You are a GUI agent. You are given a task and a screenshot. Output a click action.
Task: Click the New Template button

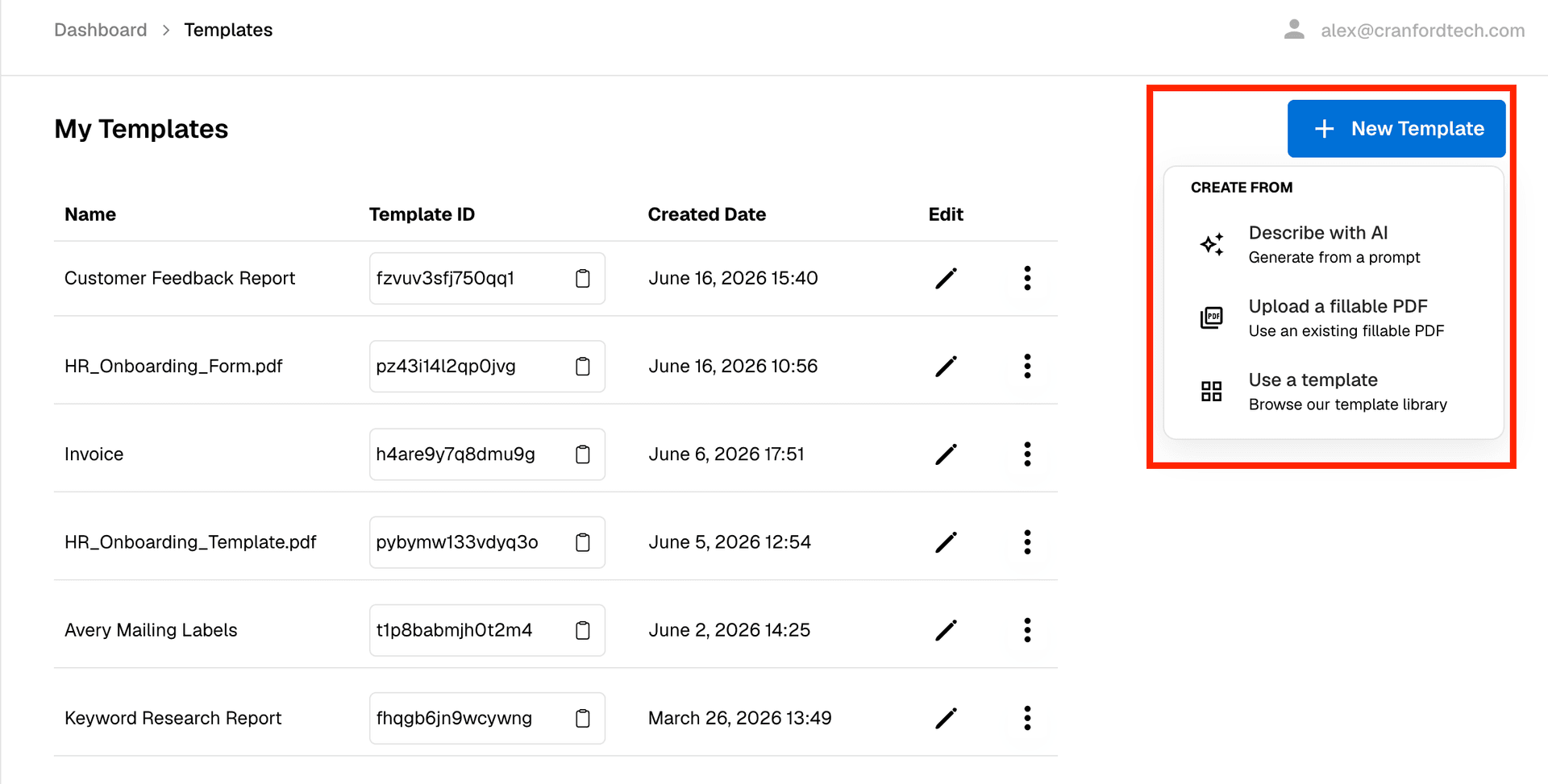coord(1396,128)
